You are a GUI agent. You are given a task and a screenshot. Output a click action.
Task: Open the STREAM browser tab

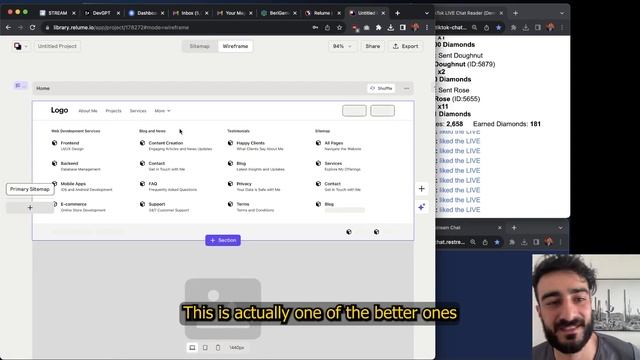[x=58, y=13]
